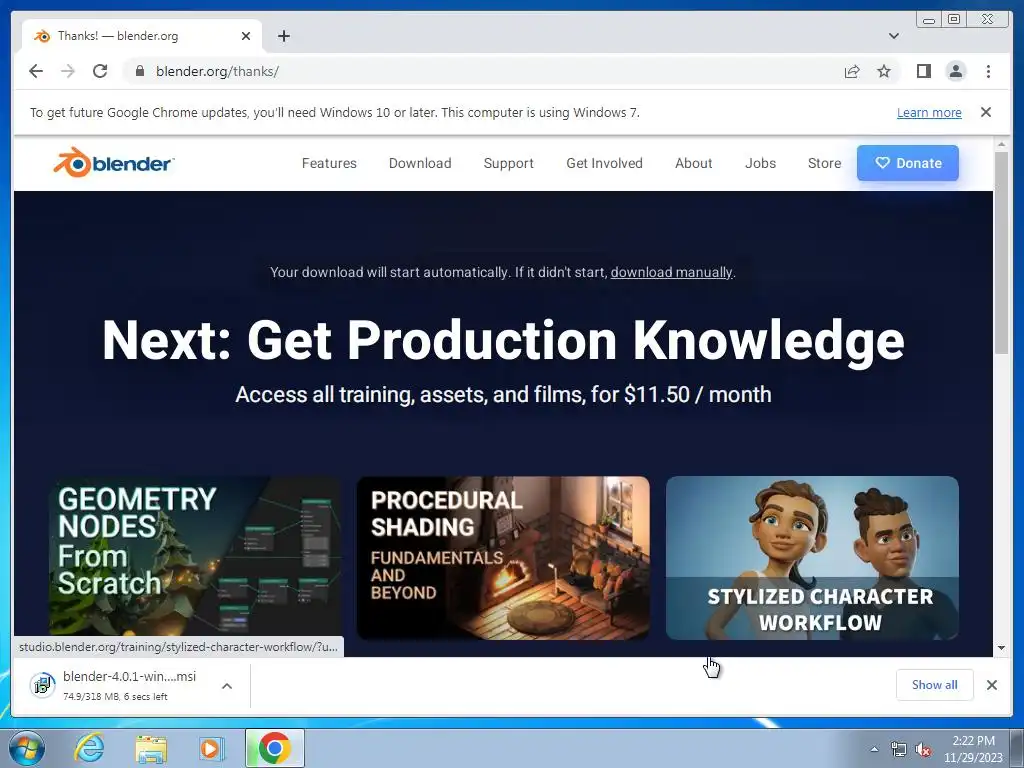The image size is (1024, 768).
Task: Click the blue Donate button
Action: click(908, 163)
